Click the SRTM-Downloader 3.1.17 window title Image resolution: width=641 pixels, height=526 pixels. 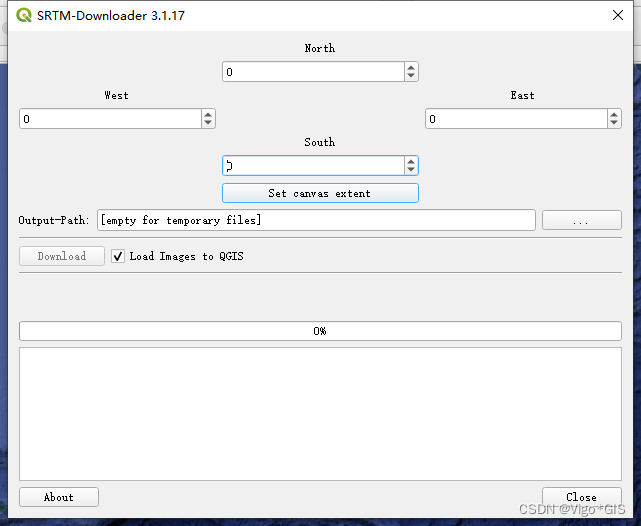[x=111, y=16]
